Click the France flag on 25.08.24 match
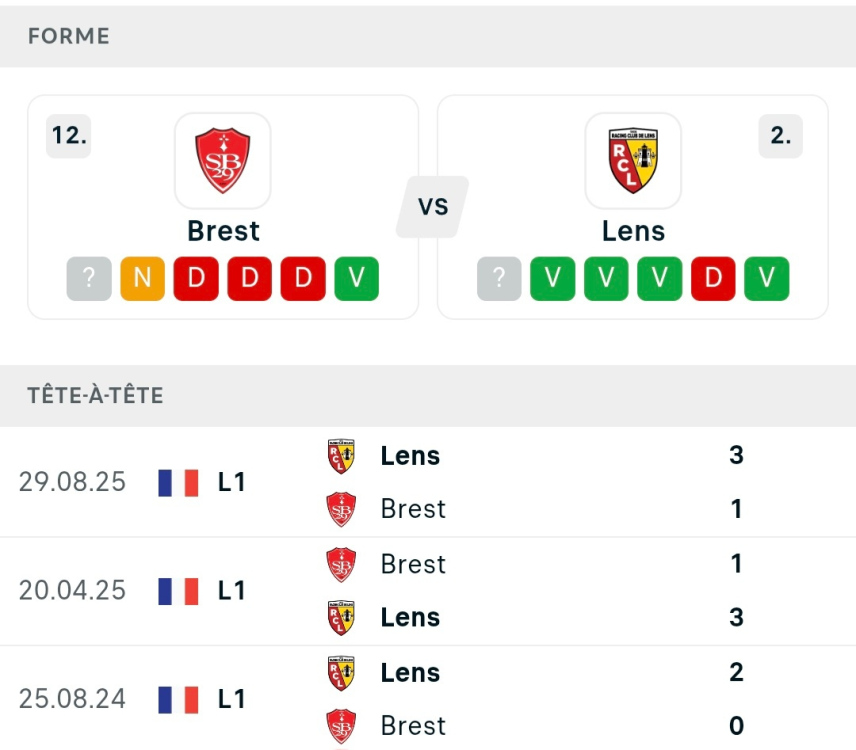This screenshot has width=856, height=750. coord(178,699)
